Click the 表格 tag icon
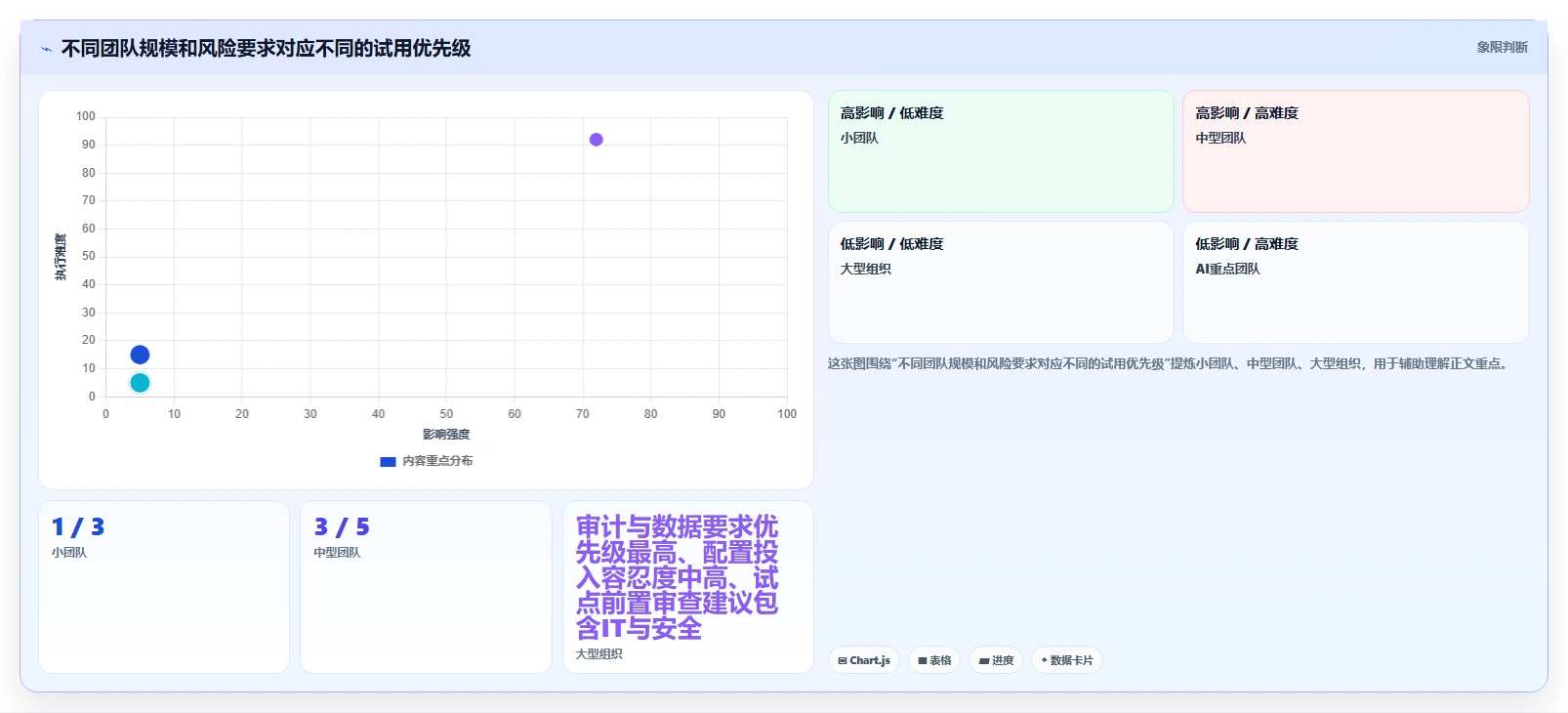 [923, 661]
